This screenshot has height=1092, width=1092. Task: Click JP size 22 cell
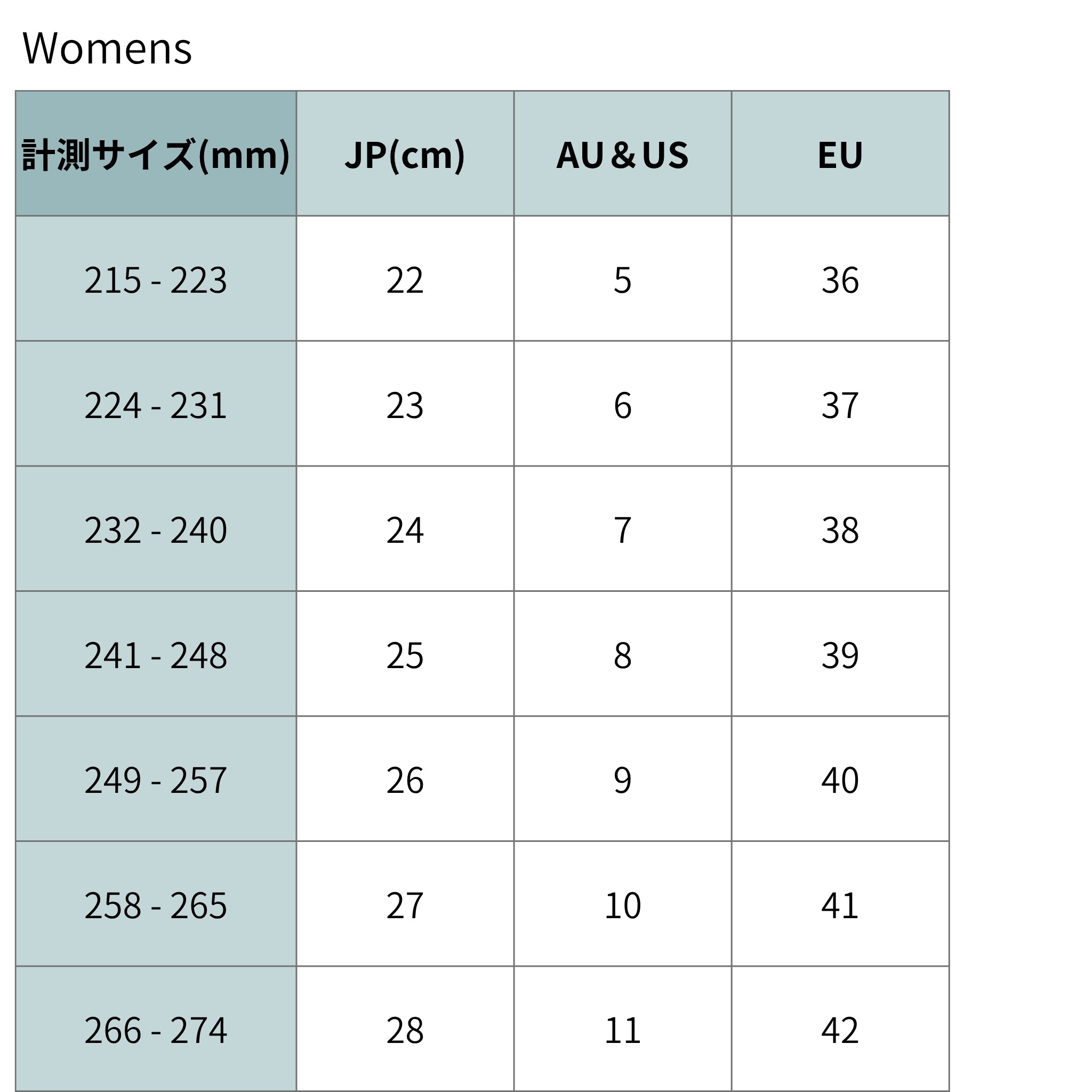[405, 279]
